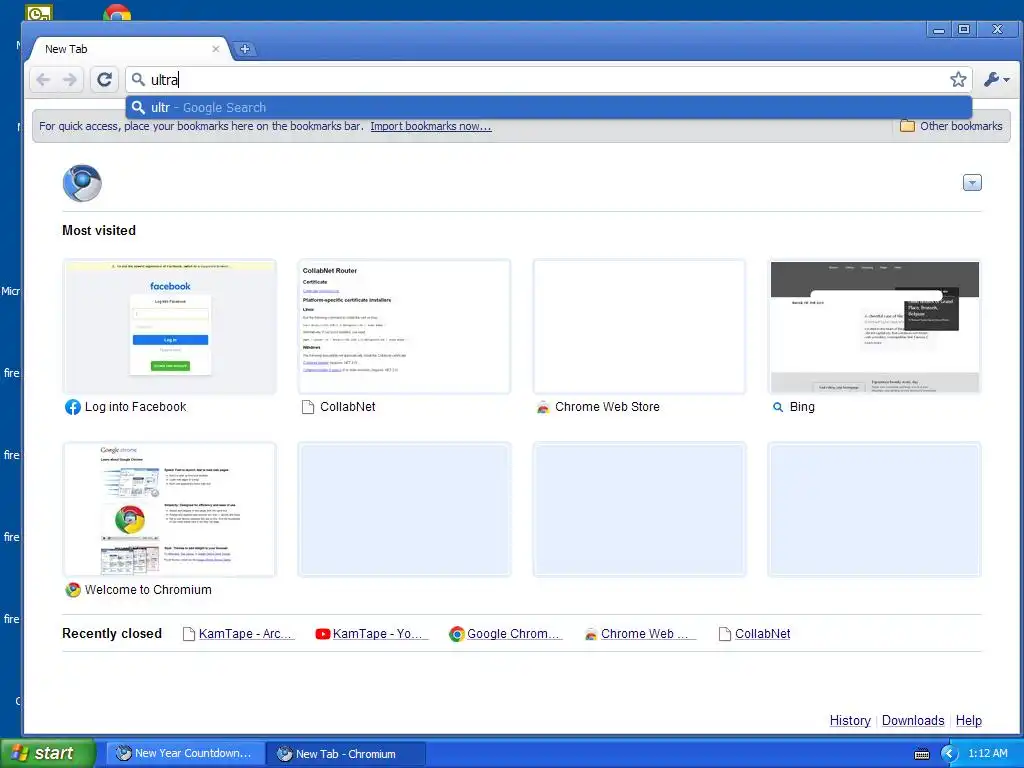This screenshot has width=1024, height=768.
Task: Open the Help link
Action: [968, 720]
